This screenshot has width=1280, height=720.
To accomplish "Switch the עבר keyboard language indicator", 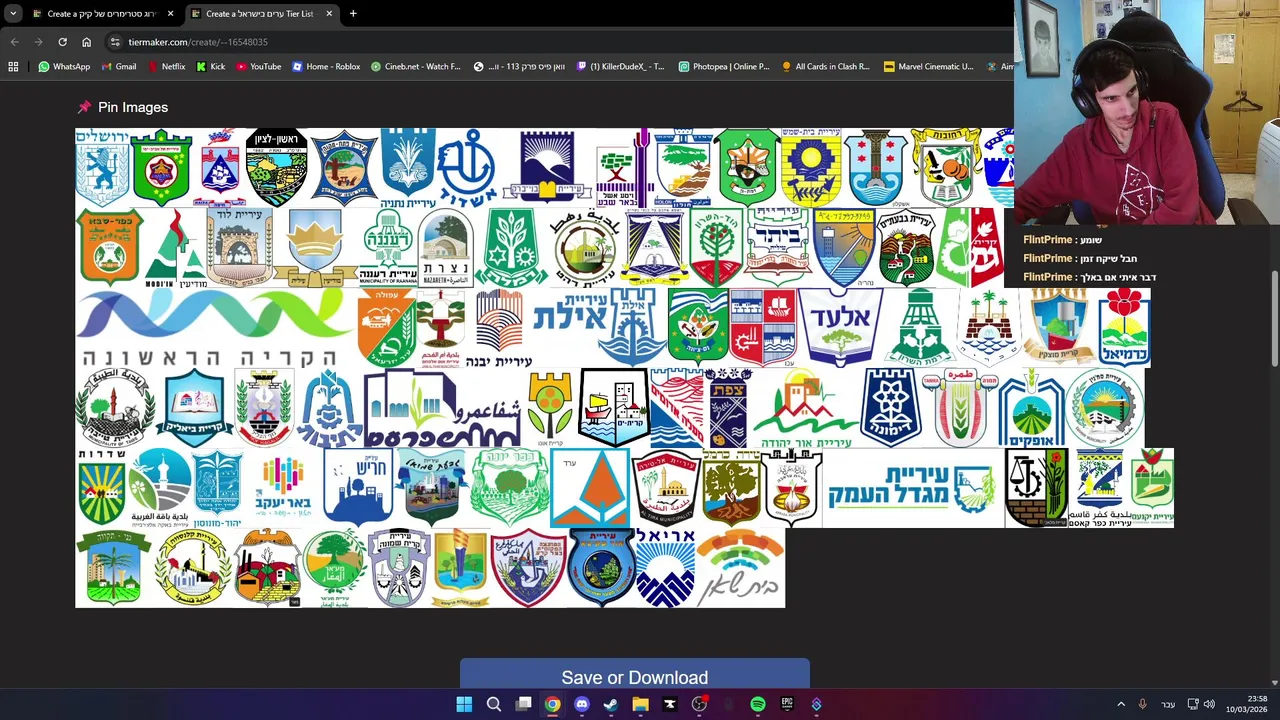I will [x=1168, y=705].
